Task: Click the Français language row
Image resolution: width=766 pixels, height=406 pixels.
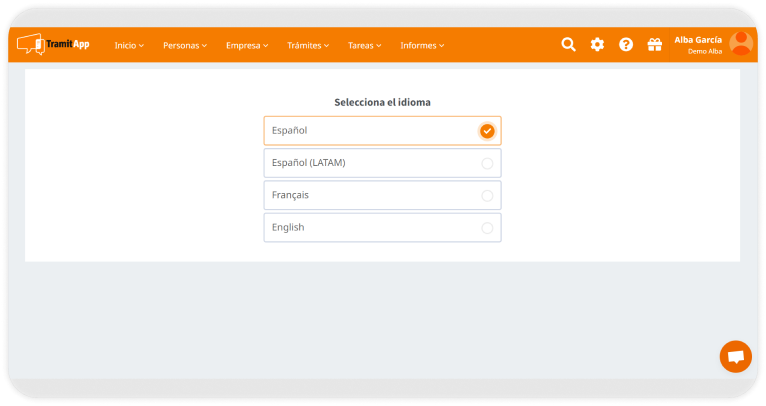Action: pos(370,196)
